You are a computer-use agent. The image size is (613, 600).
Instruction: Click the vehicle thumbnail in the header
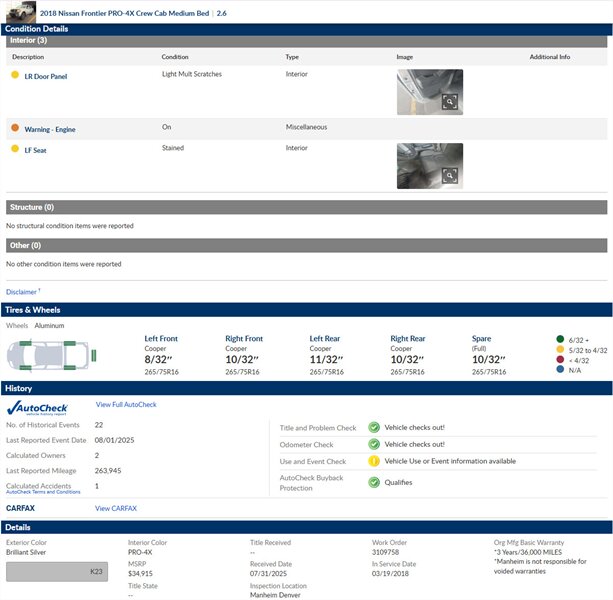(x=19, y=12)
